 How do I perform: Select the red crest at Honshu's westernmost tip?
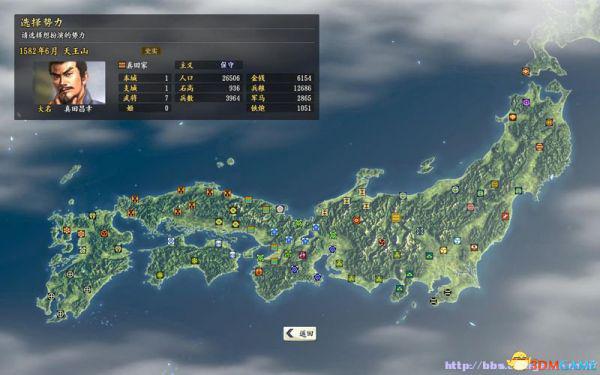point(131,213)
